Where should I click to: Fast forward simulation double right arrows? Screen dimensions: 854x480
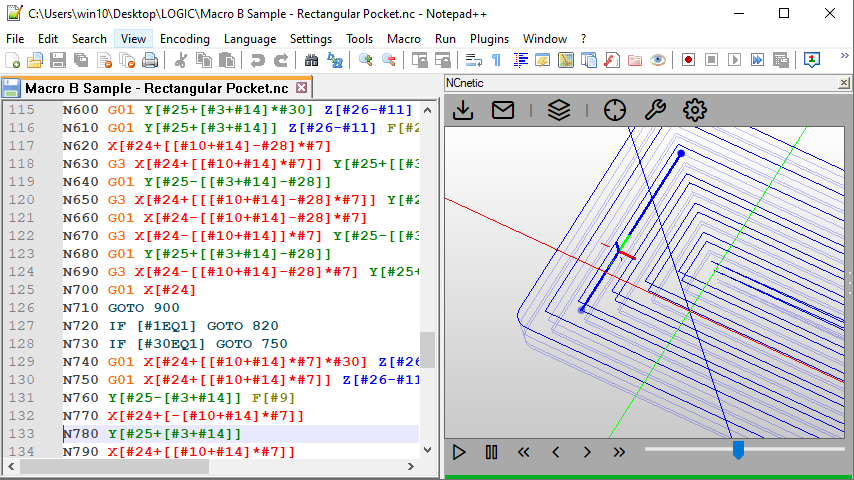click(619, 452)
